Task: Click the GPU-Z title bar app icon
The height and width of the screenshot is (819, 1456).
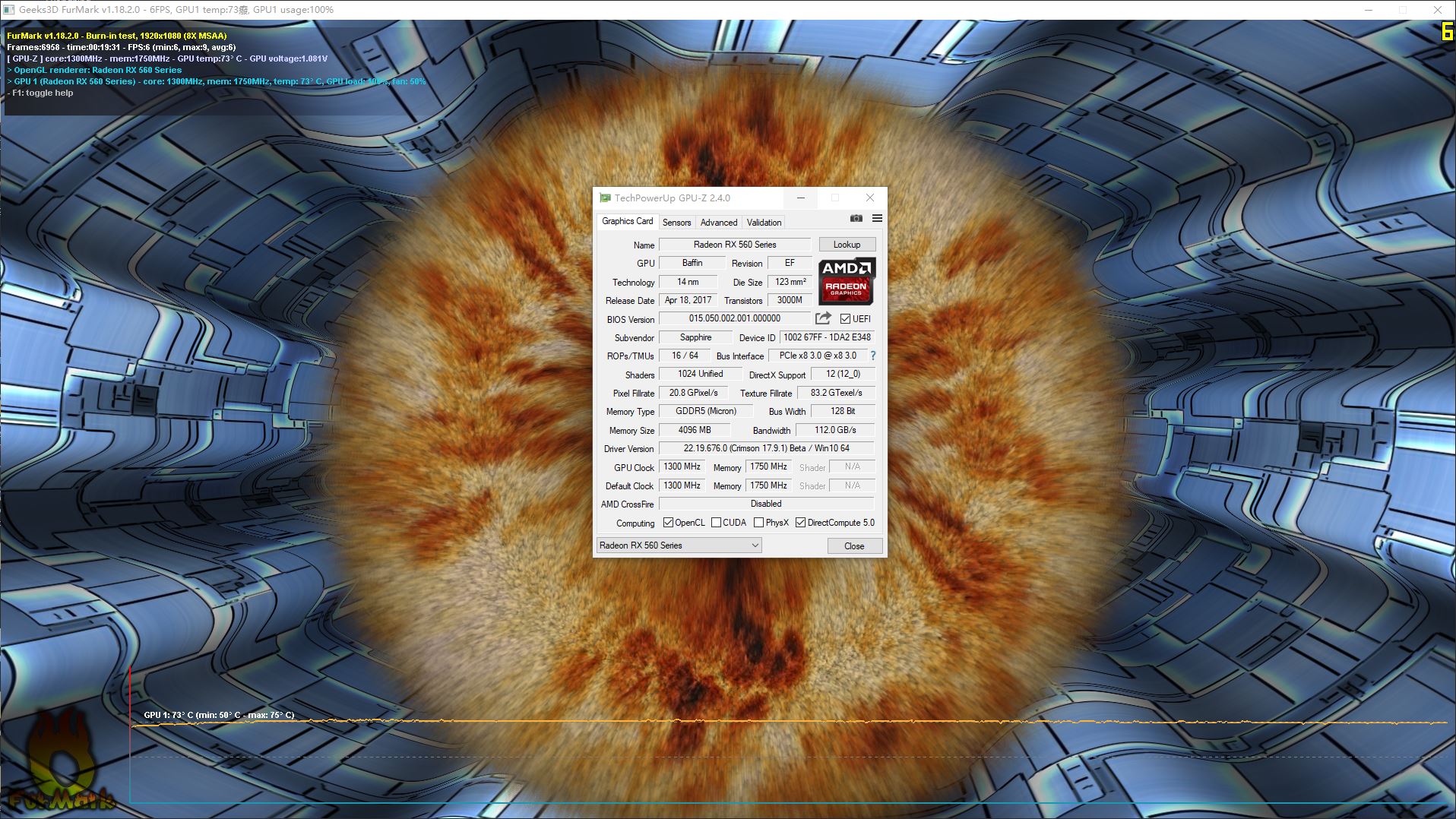Action: point(605,198)
